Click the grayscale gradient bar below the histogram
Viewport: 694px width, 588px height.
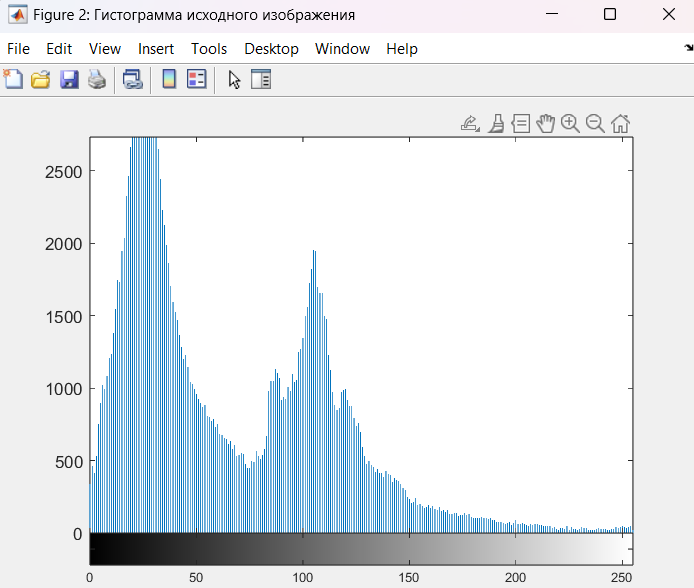click(361, 549)
